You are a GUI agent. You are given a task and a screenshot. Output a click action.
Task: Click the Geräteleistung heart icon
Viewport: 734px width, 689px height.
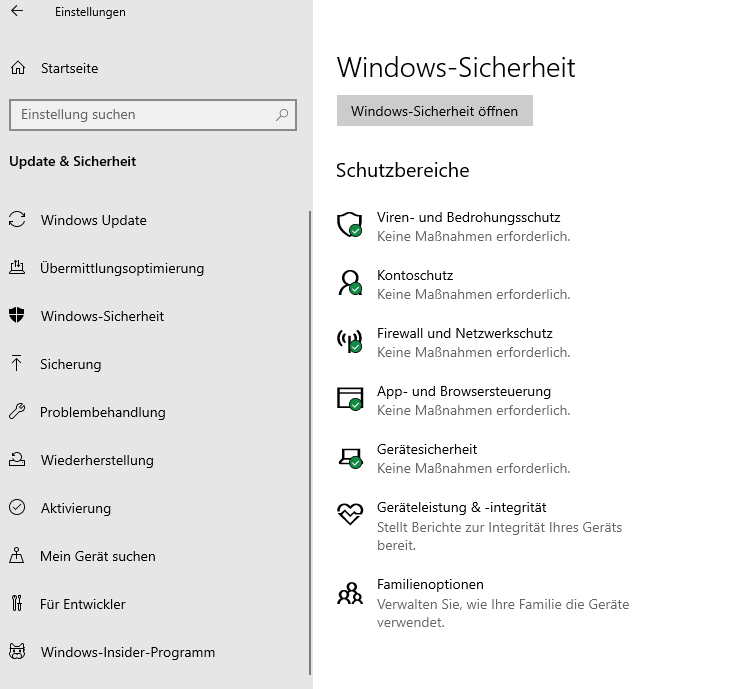[350, 513]
